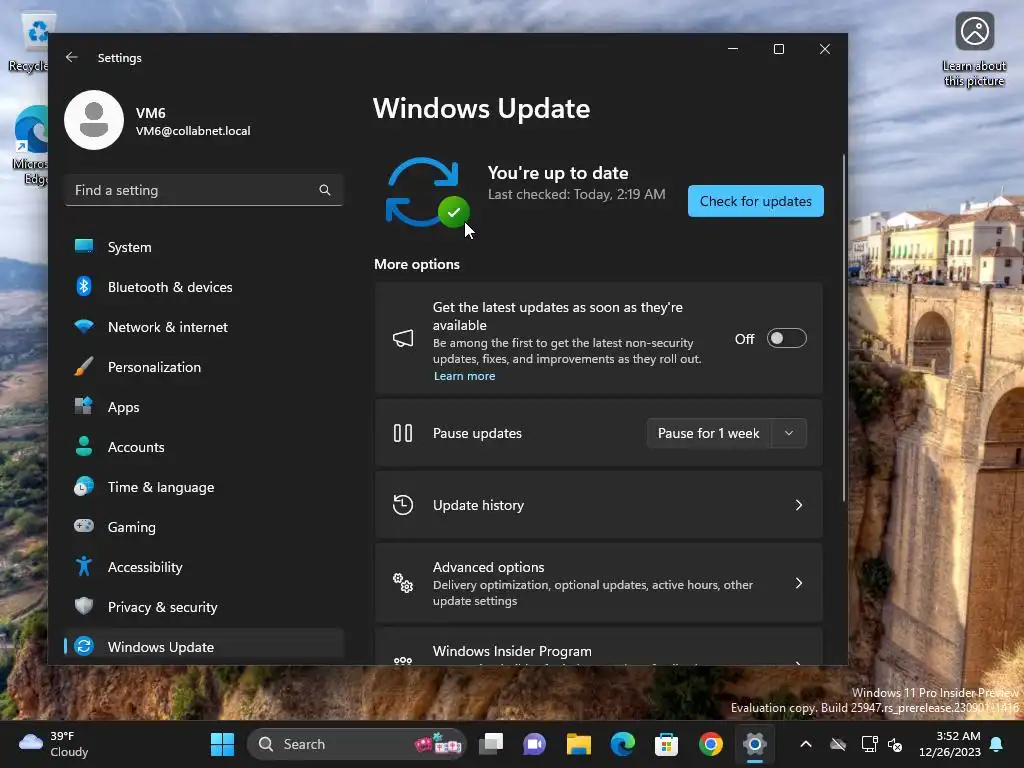The width and height of the screenshot is (1024, 768).
Task: Select Network & internet in sidebar
Action: pos(204,327)
